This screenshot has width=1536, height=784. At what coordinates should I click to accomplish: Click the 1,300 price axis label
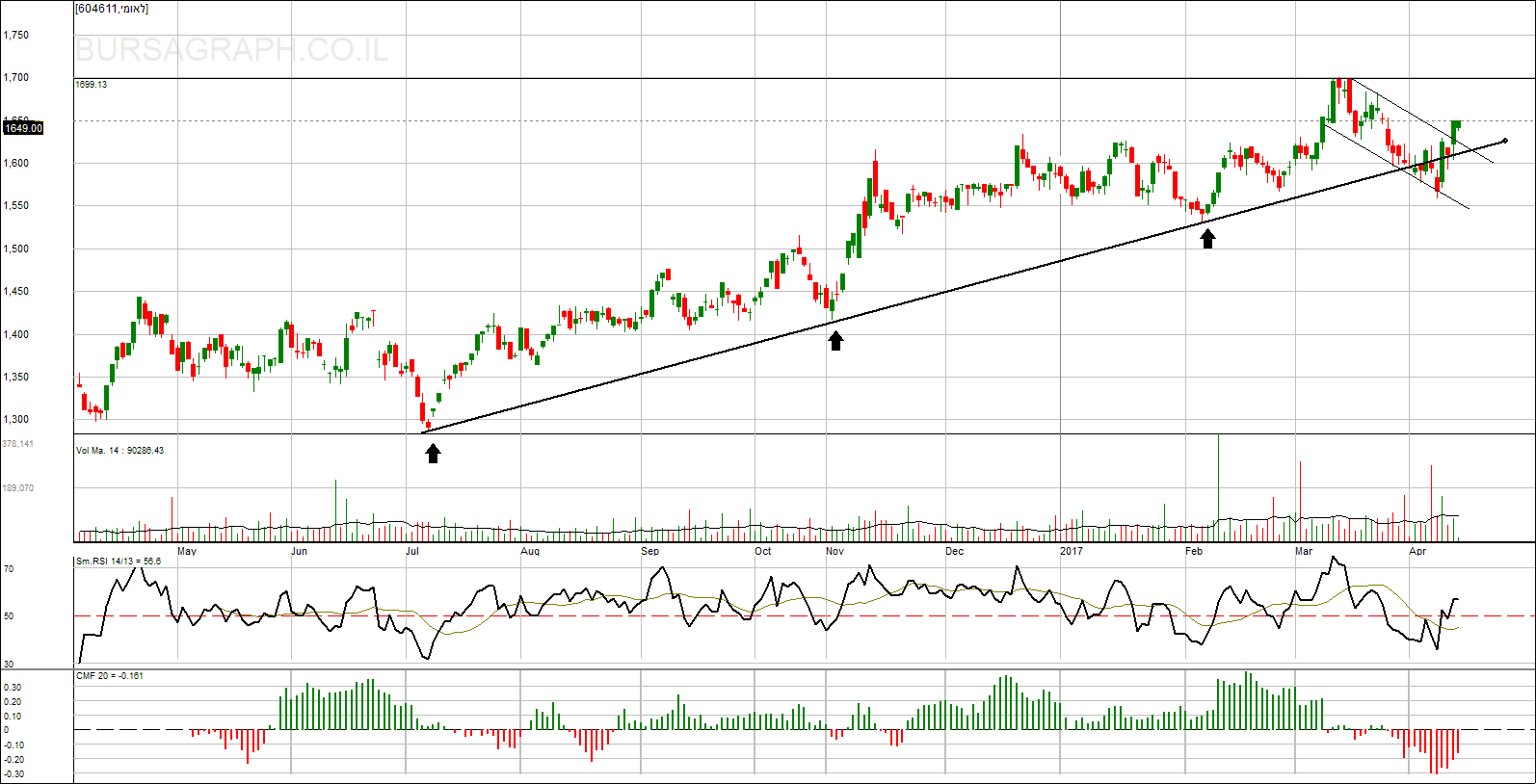coord(16,420)
